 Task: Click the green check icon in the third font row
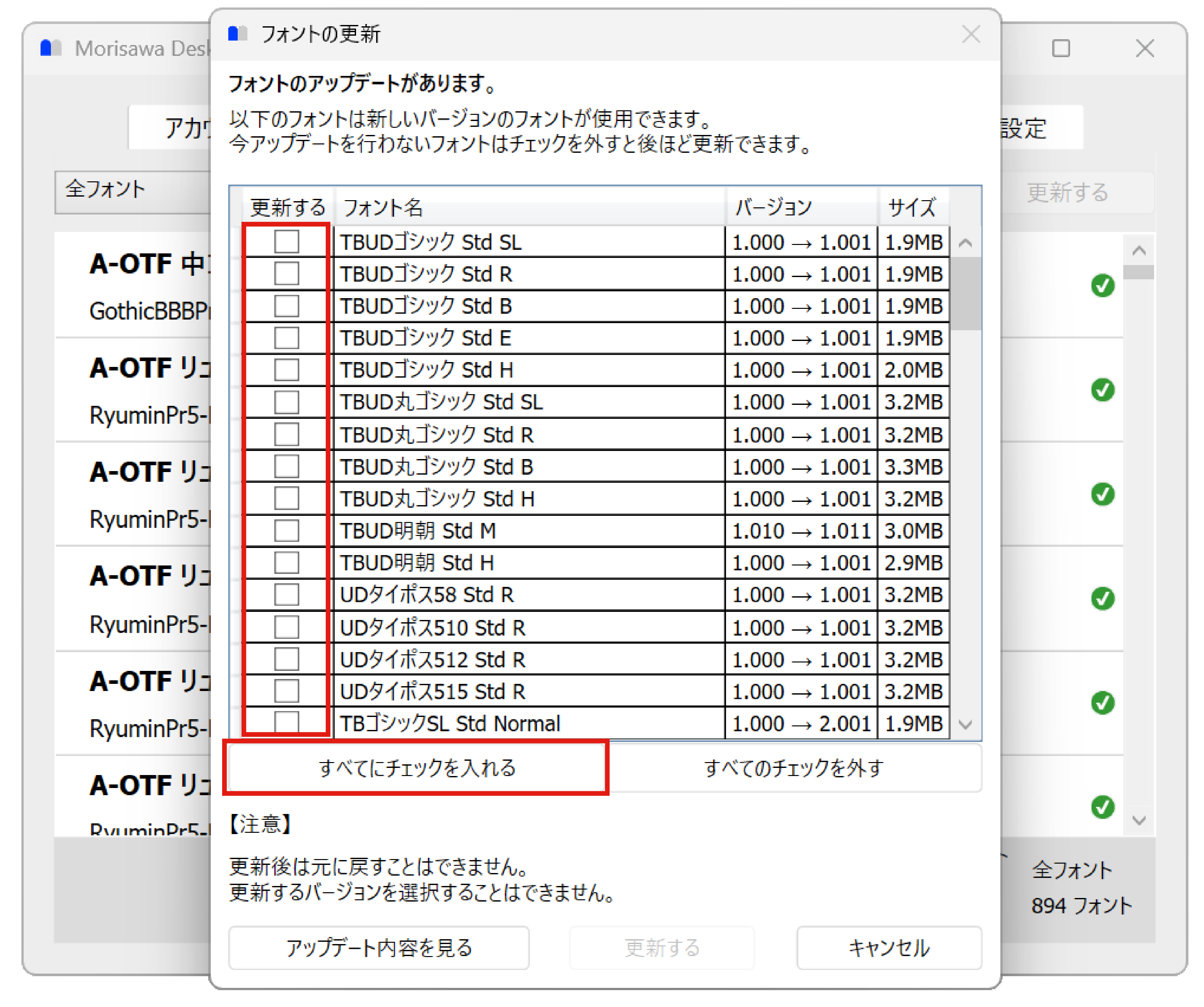point(1103,494)
